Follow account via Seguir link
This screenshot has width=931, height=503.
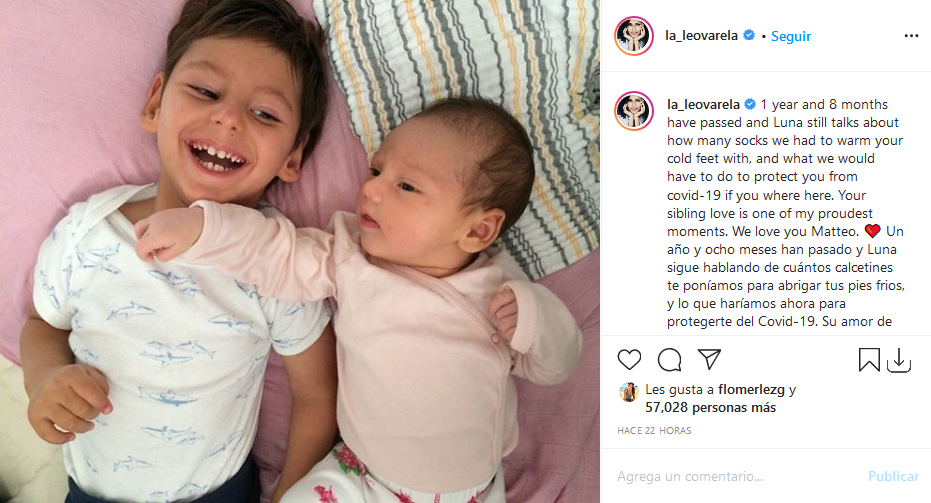coord(791,36)
